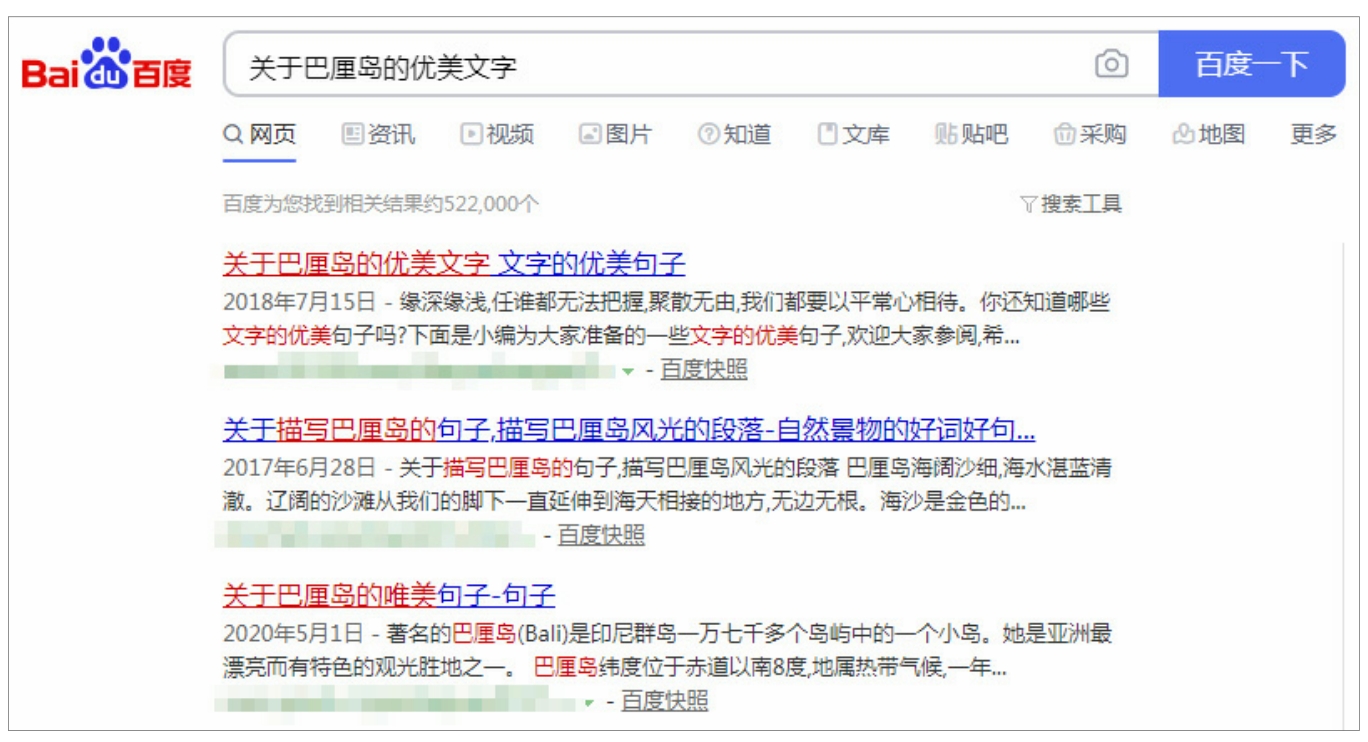This screenshot has height=742, width=1368.
Task: Select the 网页 tab
Action: tap(260, 135)
